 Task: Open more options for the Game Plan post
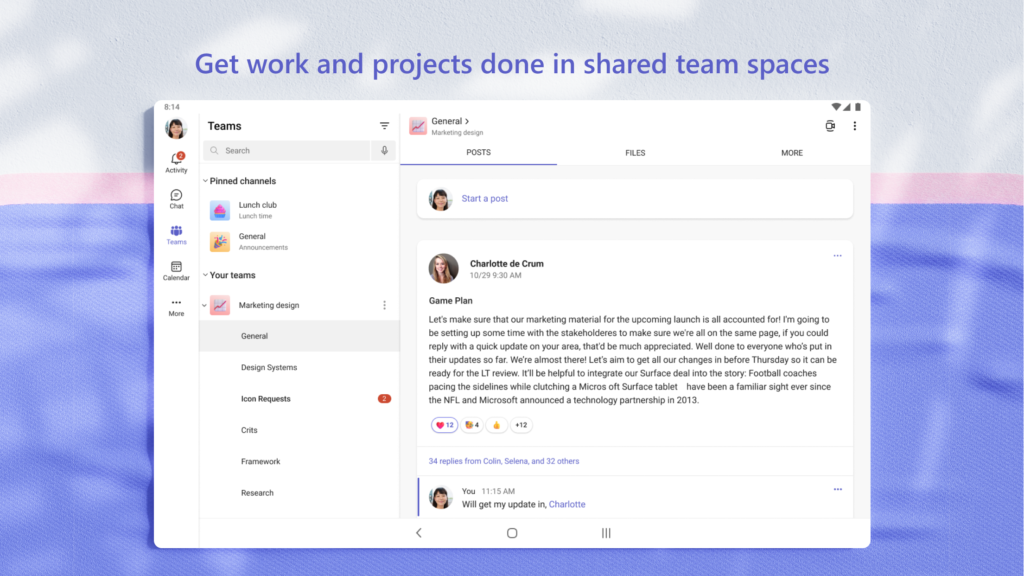tap(837, 256)
